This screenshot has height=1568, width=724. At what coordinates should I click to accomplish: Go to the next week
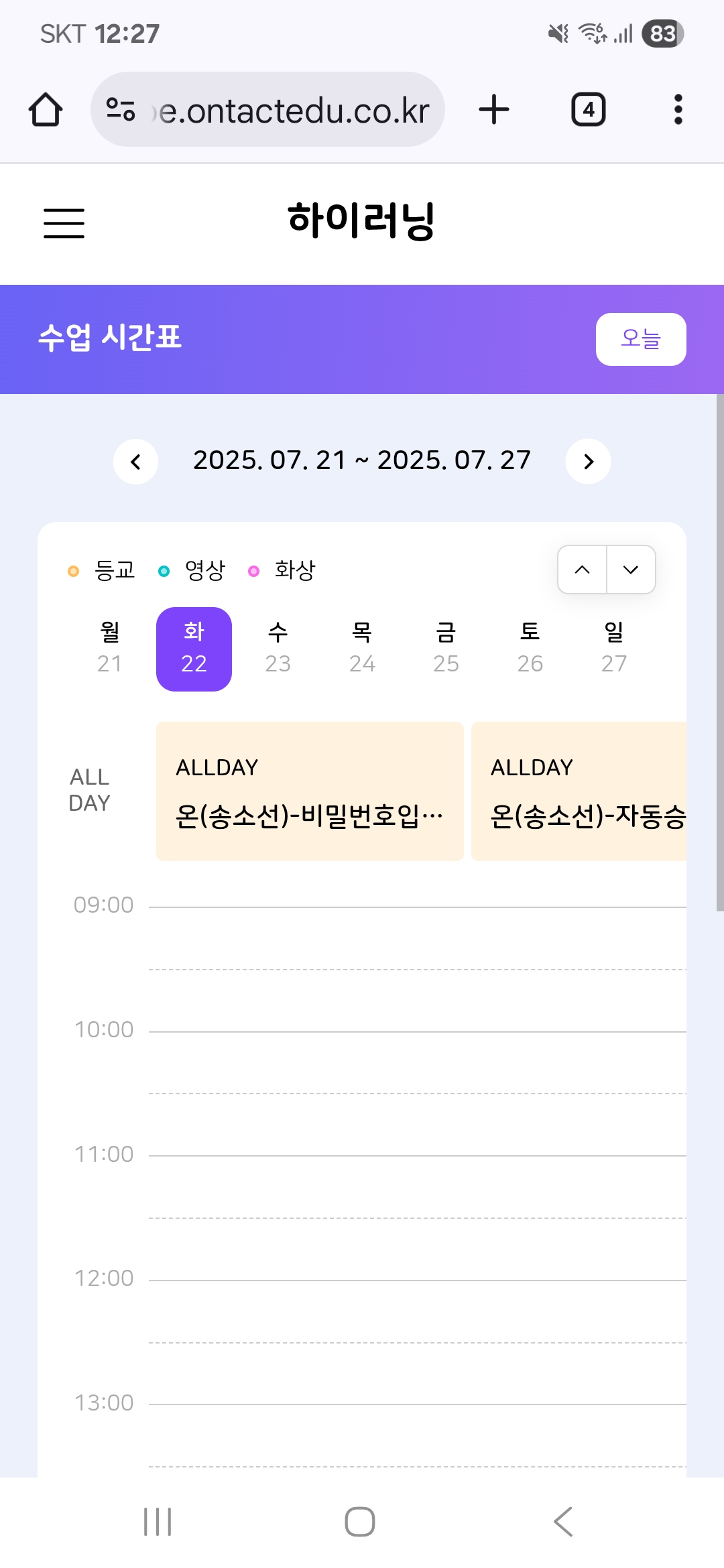point(588,461)
